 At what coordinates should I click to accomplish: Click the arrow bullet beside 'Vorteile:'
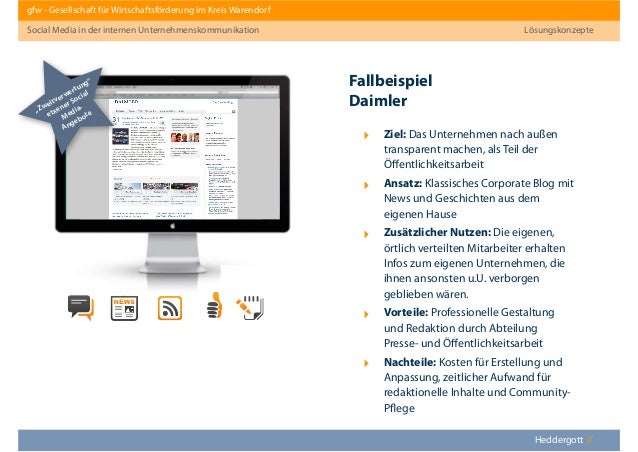366,314
